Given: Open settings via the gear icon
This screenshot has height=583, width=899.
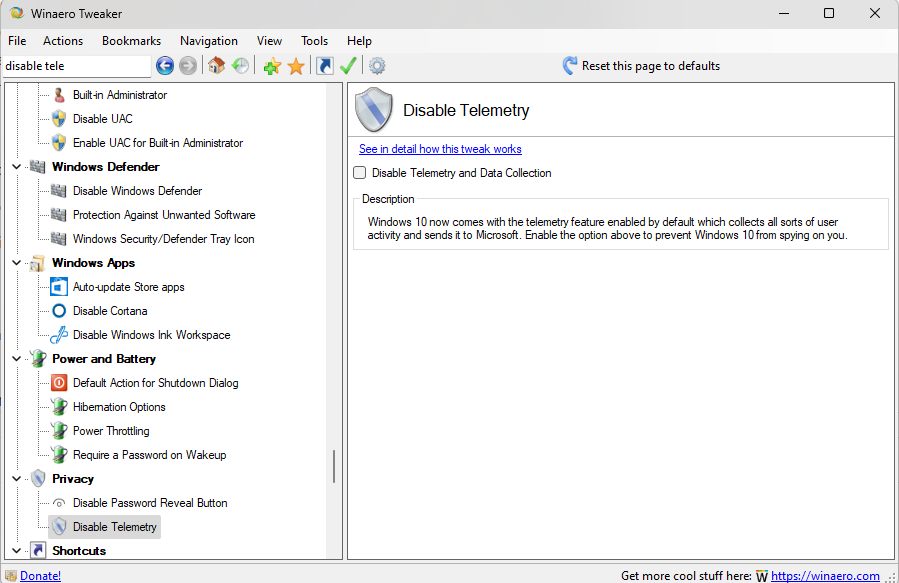Looking at the screenshot, I should pyautogui.click(x=377, y=66).
